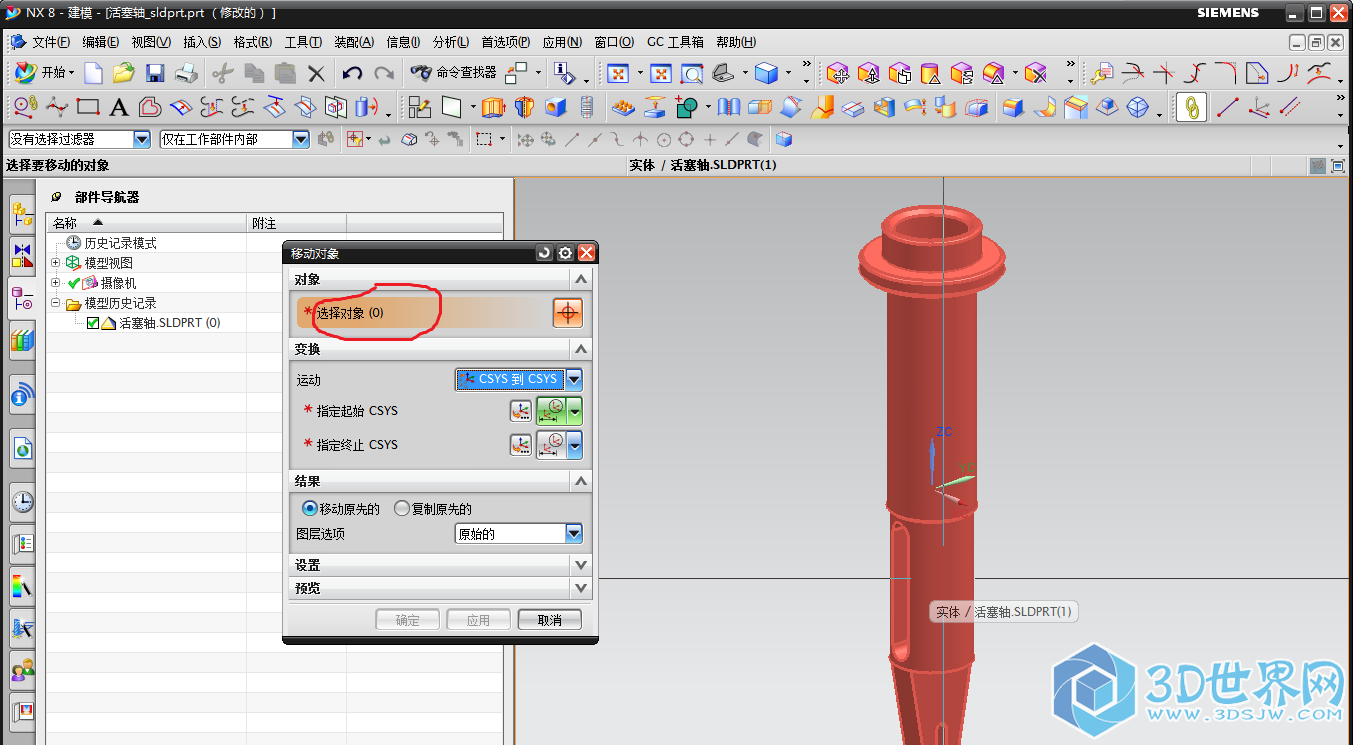Activate the magnifier zoom tool

click(692, 73)
